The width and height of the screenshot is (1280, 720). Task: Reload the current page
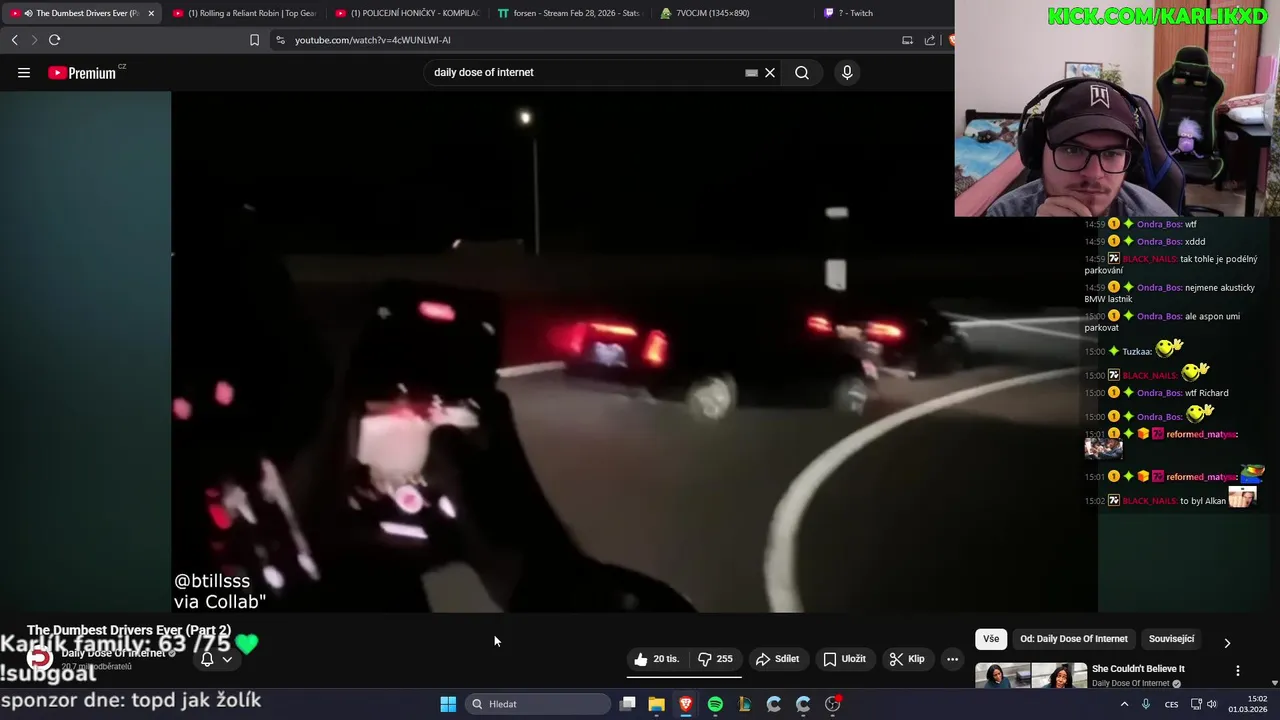[x=54, y=40]
